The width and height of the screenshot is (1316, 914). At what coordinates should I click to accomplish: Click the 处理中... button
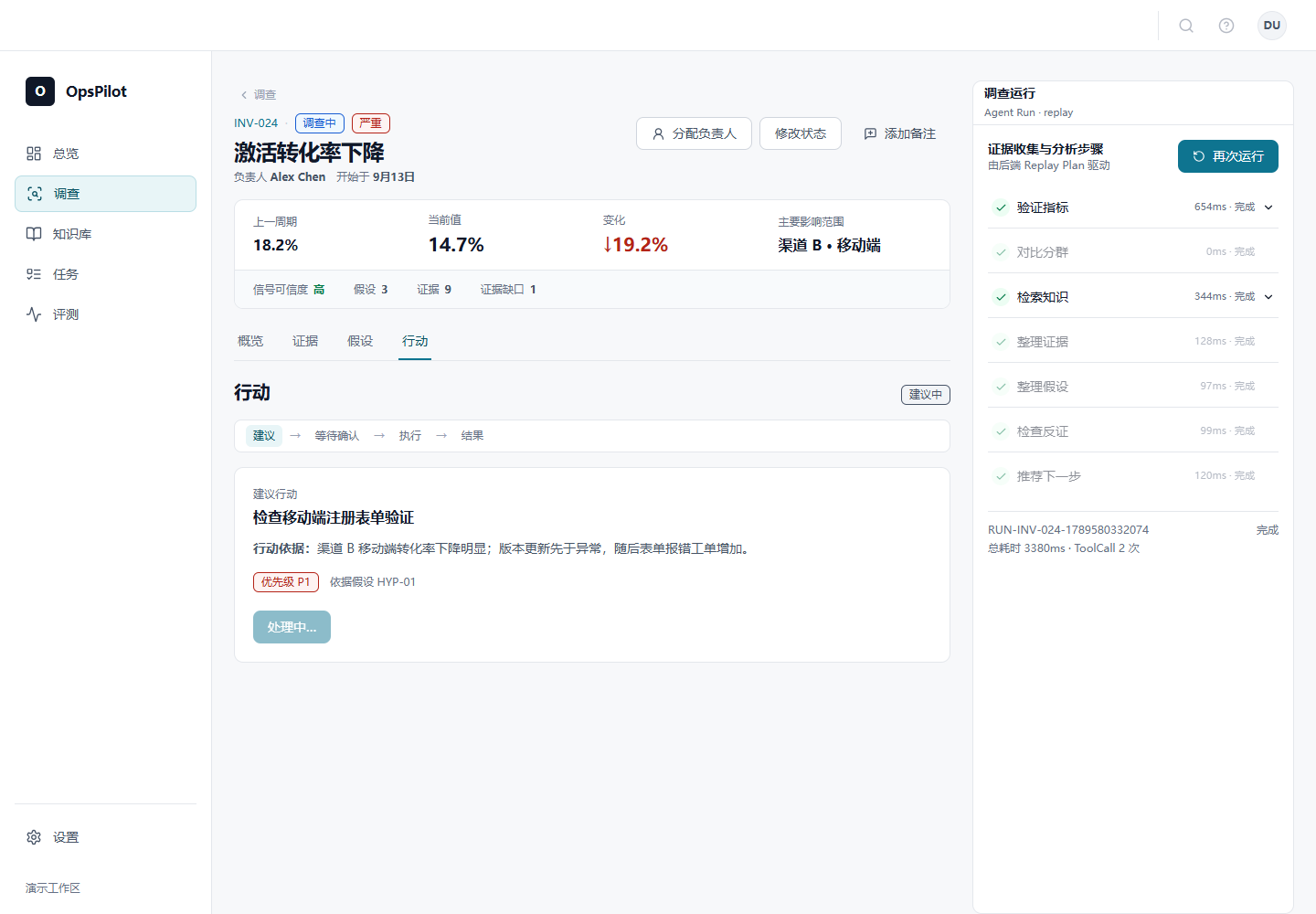pyautogui.click(x=292, y=627)
